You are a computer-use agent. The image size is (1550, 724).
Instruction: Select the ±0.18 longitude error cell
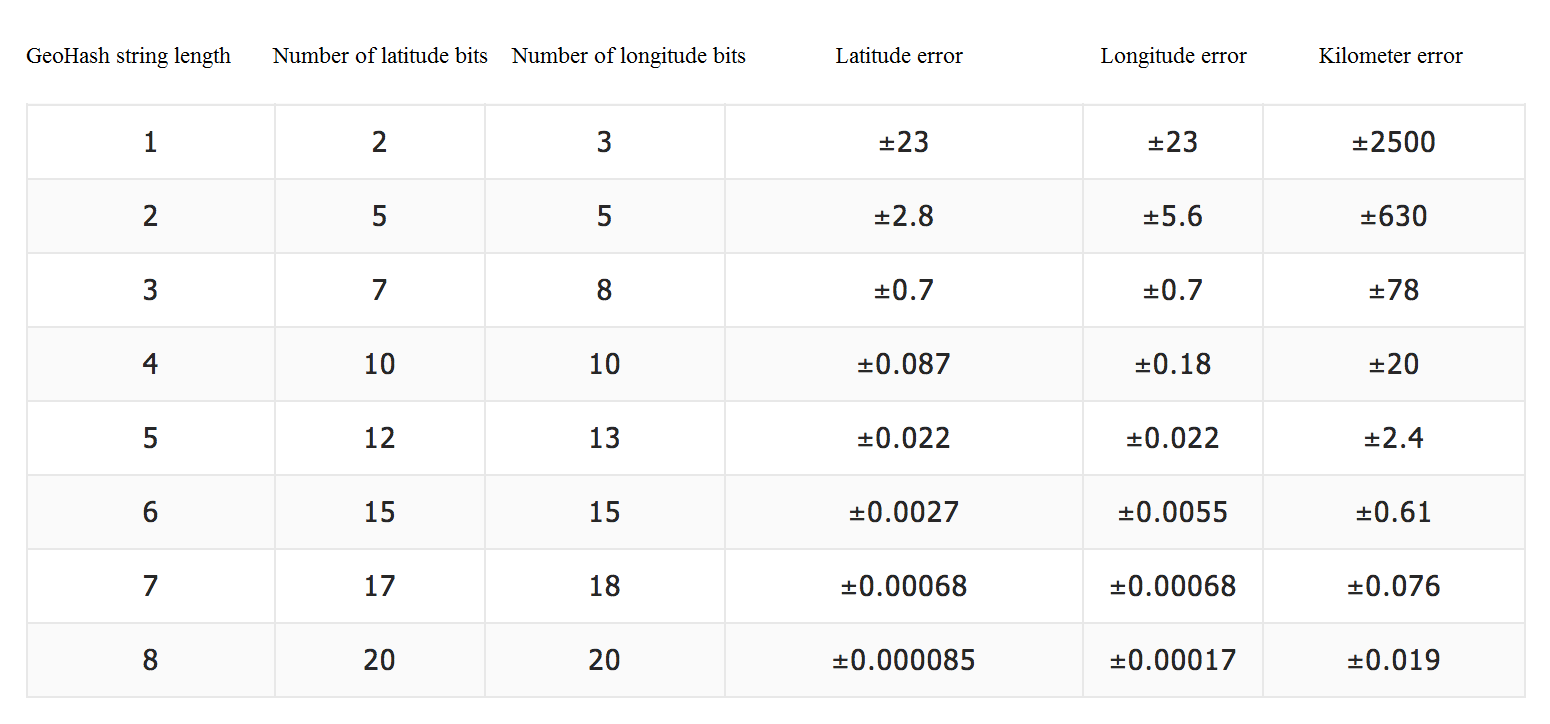(1173, 364)
